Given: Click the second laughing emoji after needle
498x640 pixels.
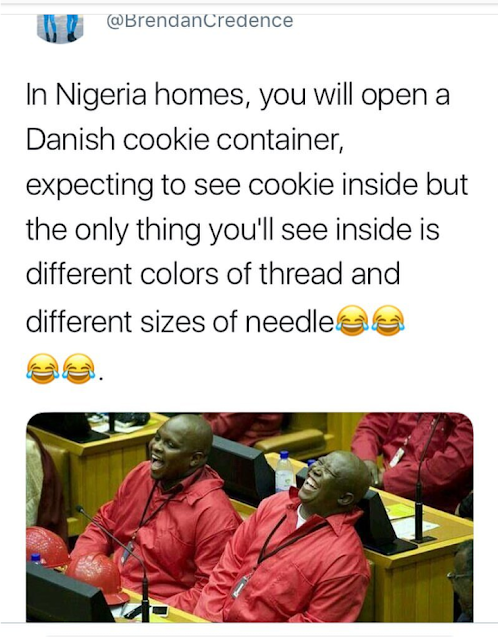Looking at the screenshot, I should coord(389,320).
